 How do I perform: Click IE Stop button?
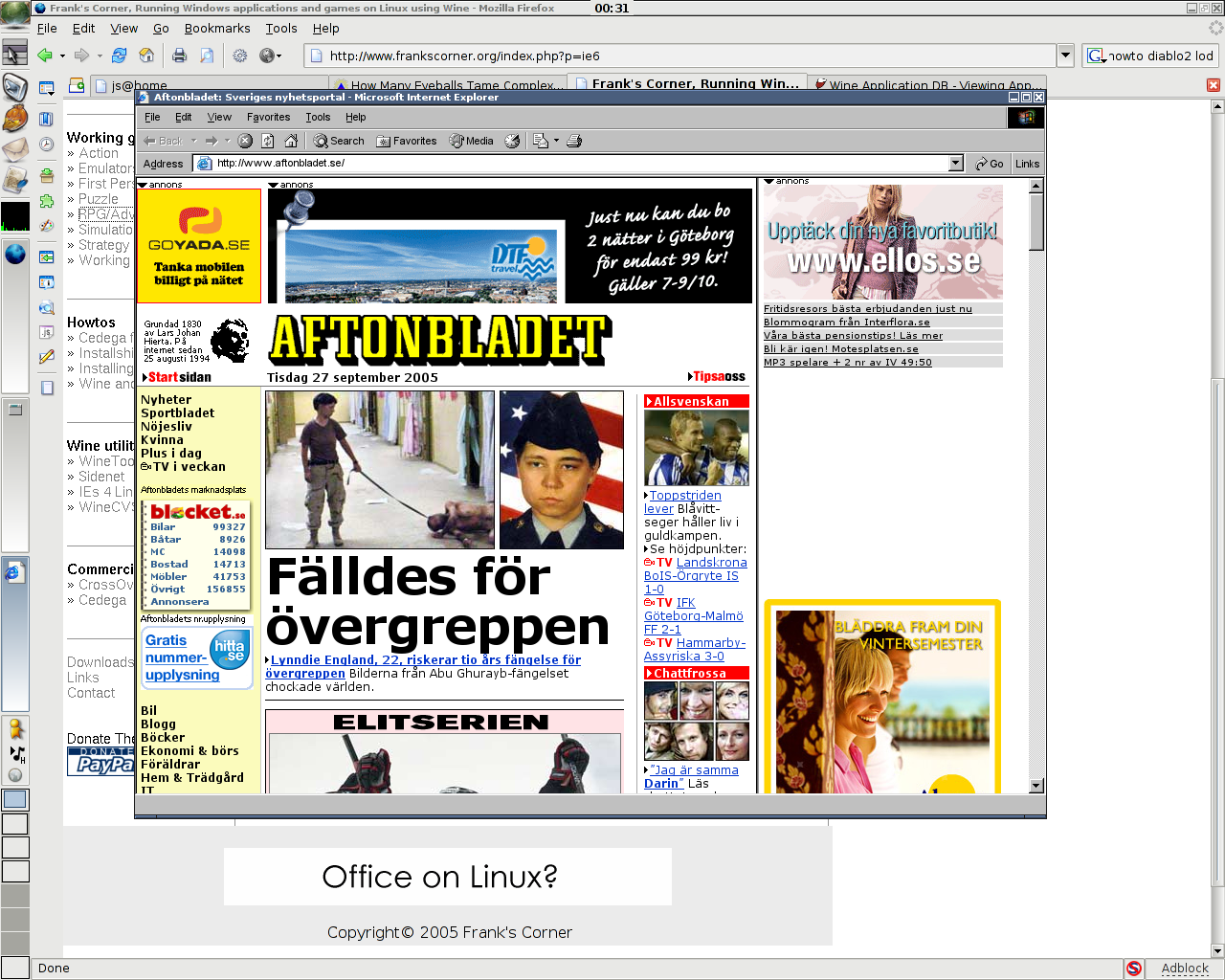coord(245,141)
